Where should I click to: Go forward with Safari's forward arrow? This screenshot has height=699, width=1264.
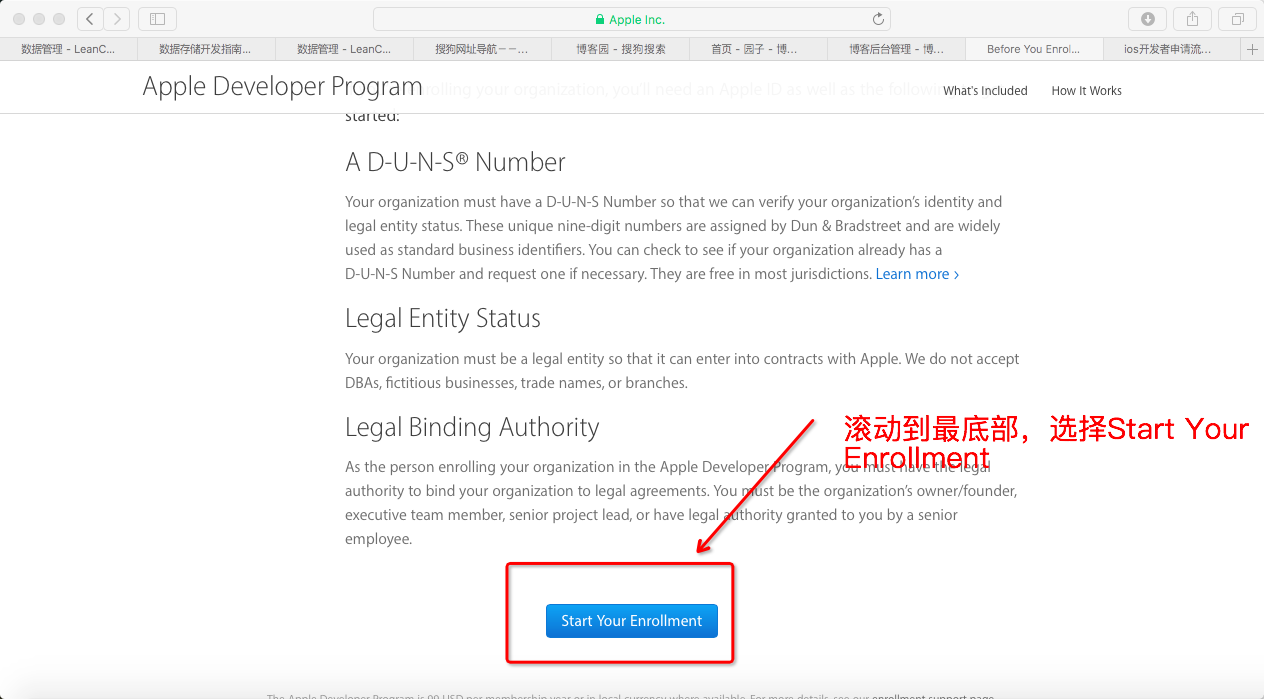click(x=117, y=19)
